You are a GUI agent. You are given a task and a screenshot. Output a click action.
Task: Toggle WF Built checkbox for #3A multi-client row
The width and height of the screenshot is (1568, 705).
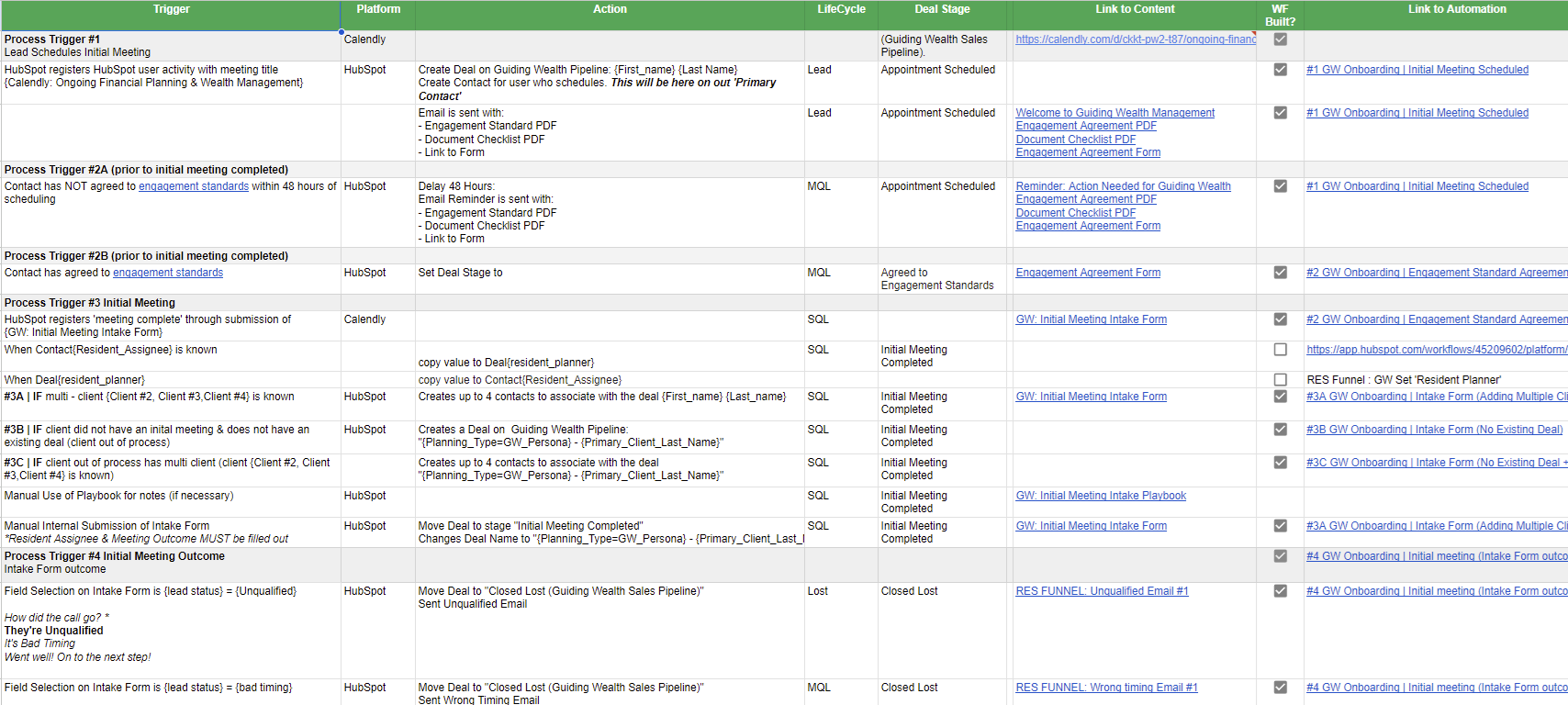click(1280, 397)
